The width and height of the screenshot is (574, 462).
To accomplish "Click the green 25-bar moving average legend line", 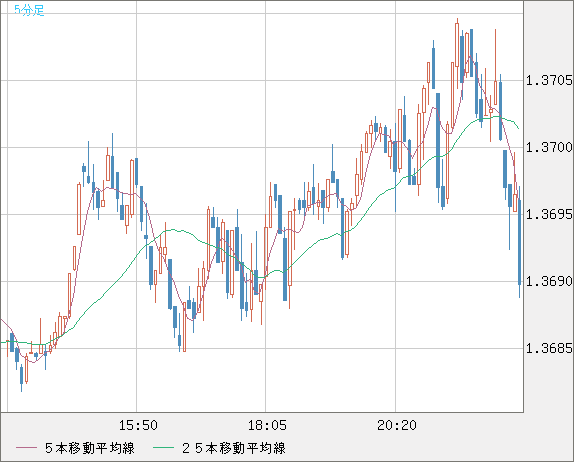I will pyautogui.click(x=163, y=448).
